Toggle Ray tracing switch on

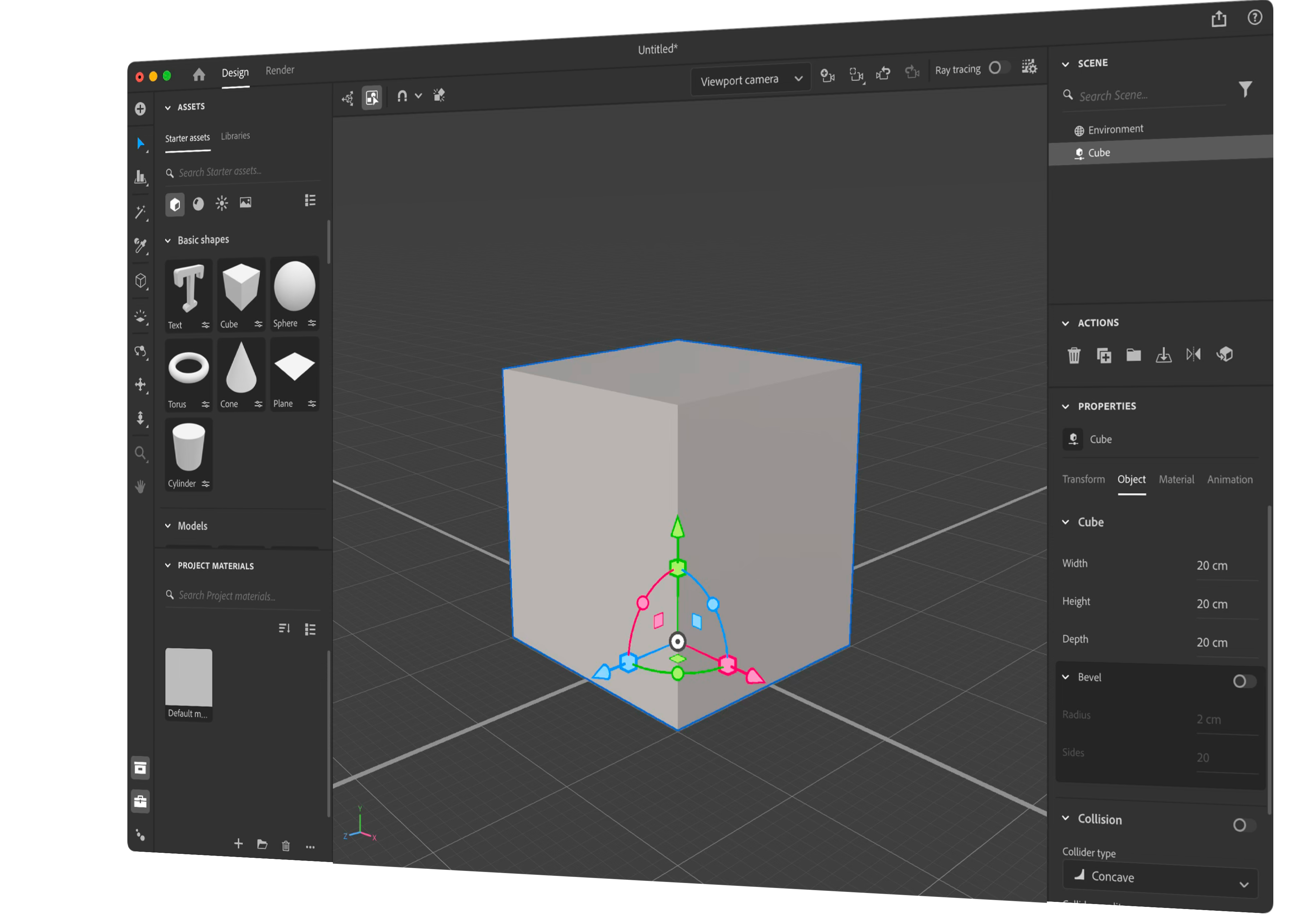[x=999, y=68]
